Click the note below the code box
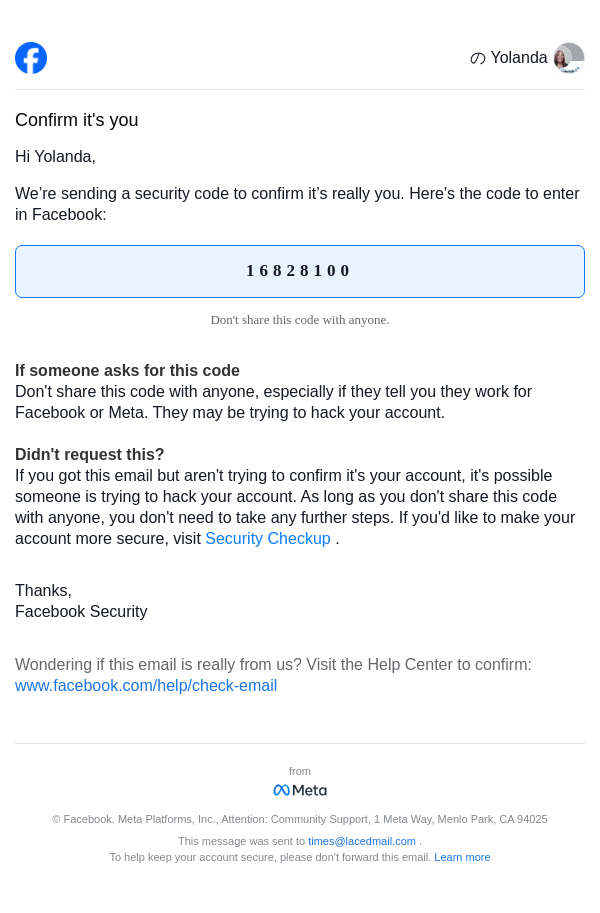Viewport: 600px width, 913px height. point(300,320)
